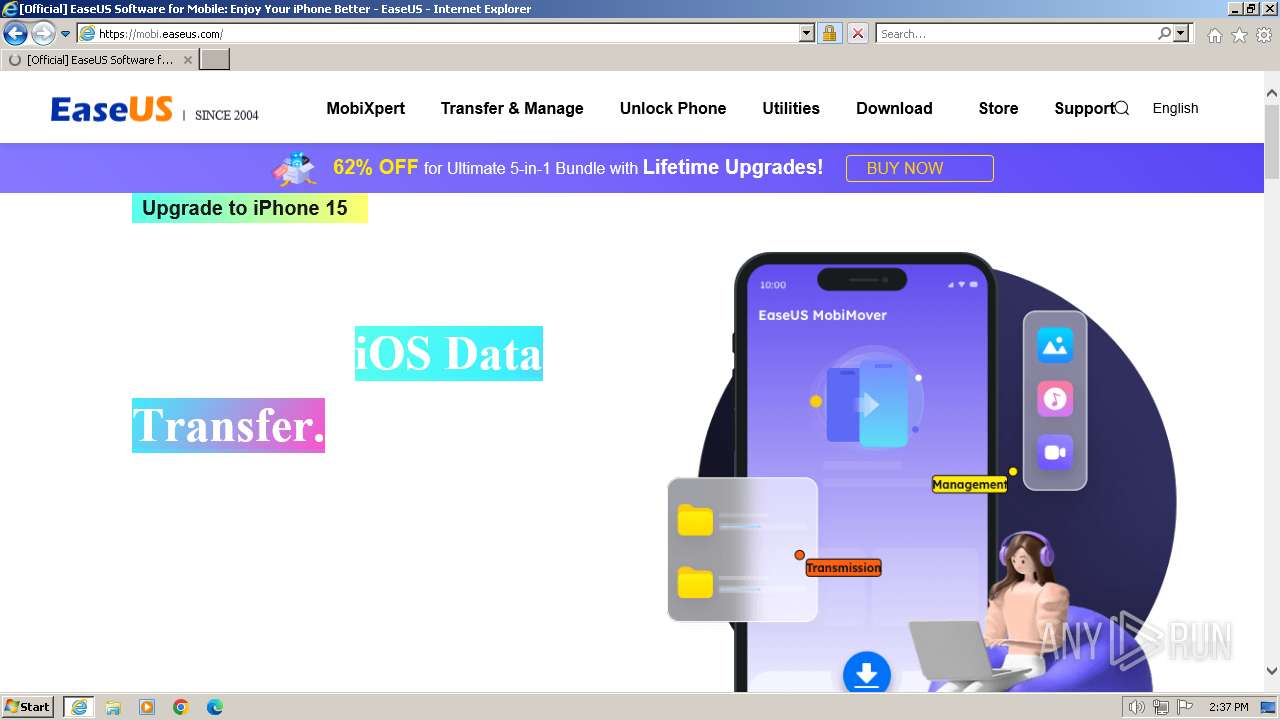
Task: Click the browser Search box
Action: pyautogui.click(x=1016, y=33)
